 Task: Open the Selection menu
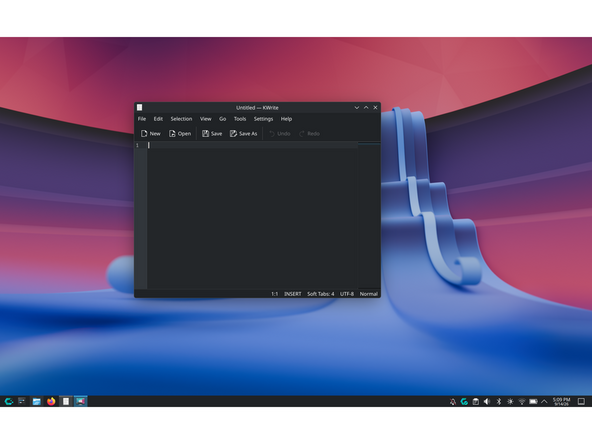(x=181, y=119)
